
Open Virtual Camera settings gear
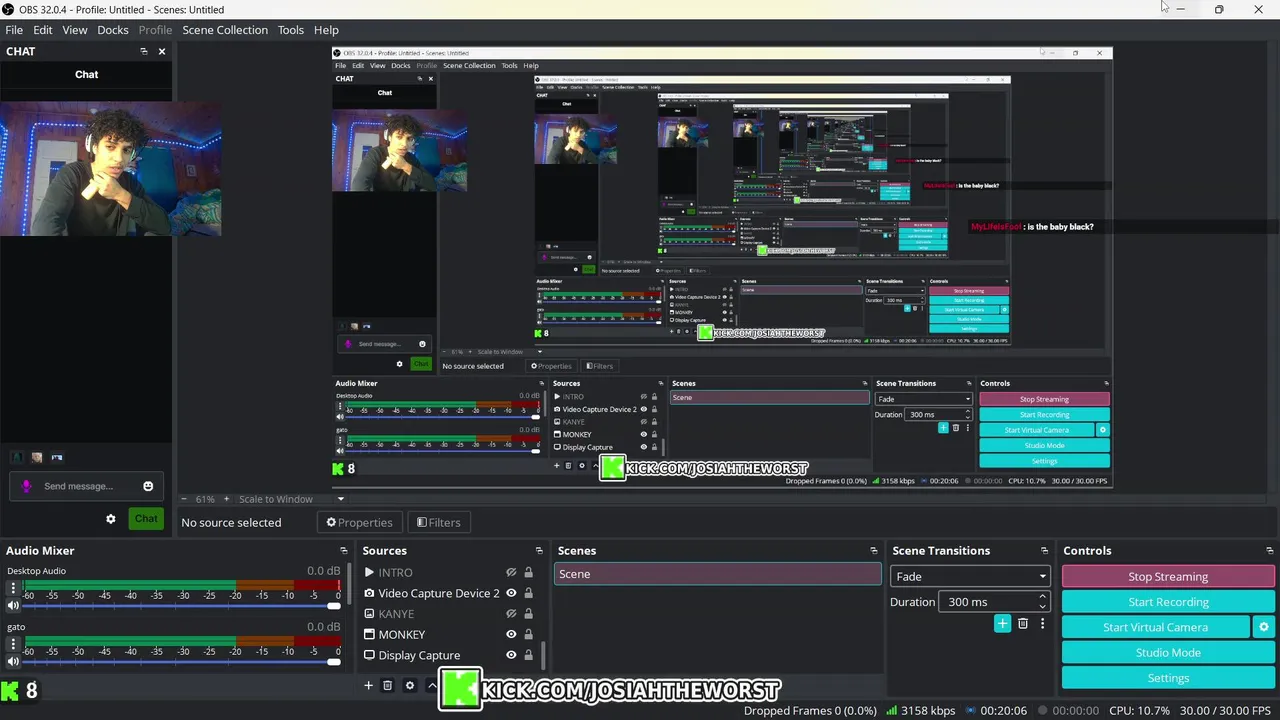tap(1264, 627)
